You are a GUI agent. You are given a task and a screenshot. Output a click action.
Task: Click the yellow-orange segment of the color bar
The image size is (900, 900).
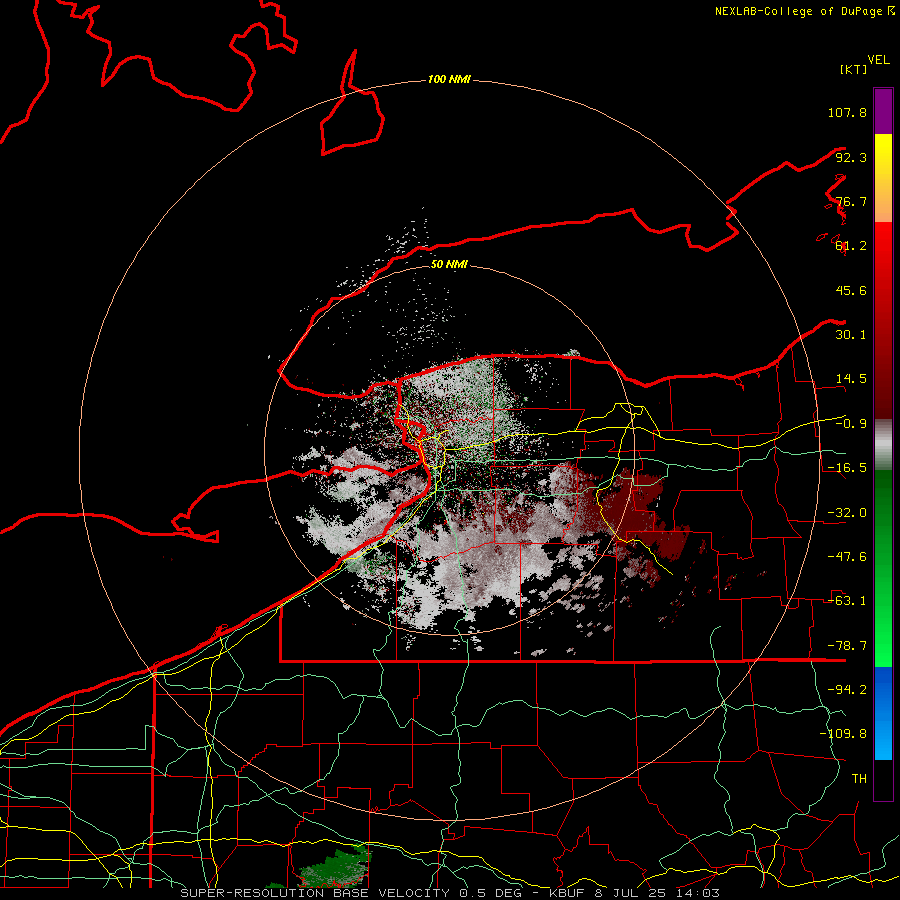(883, 178)
